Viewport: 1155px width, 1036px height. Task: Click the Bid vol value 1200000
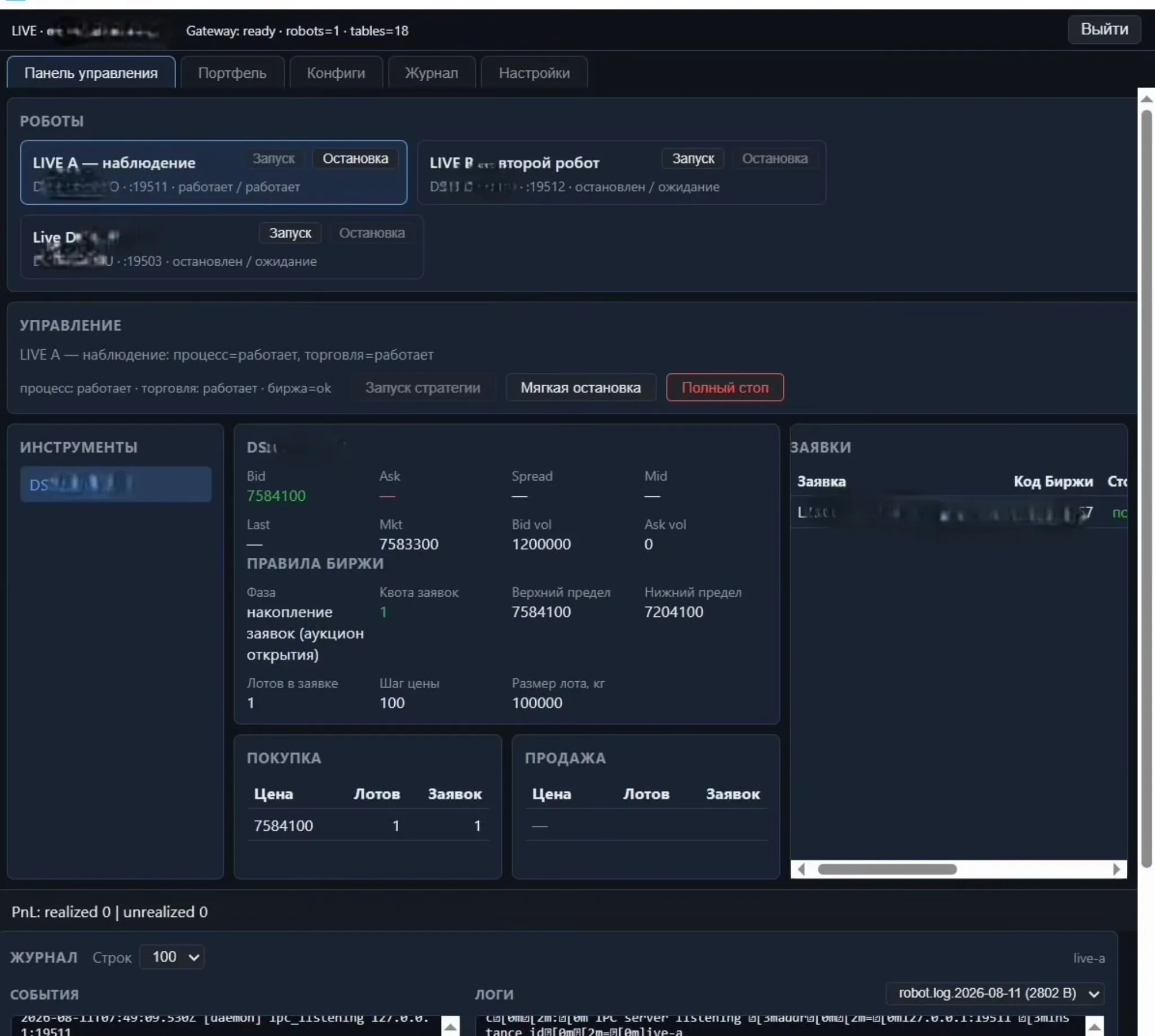pos(541,544)
